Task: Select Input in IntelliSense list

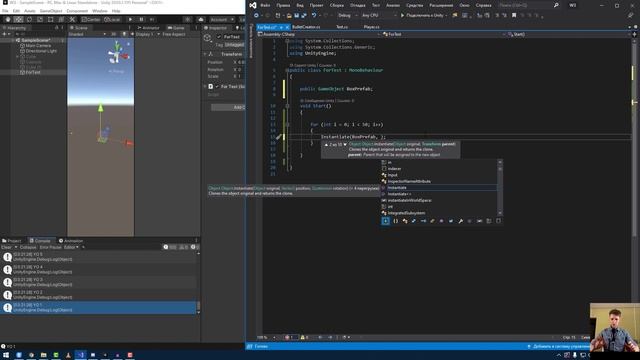Action: [x=439, y=175]
